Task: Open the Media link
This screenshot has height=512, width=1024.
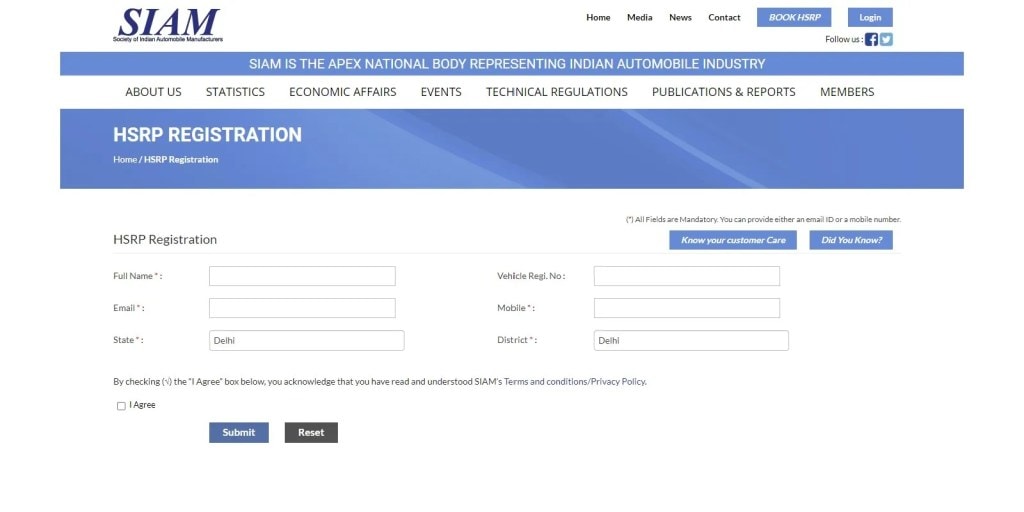Action: (x=639, y=18)
